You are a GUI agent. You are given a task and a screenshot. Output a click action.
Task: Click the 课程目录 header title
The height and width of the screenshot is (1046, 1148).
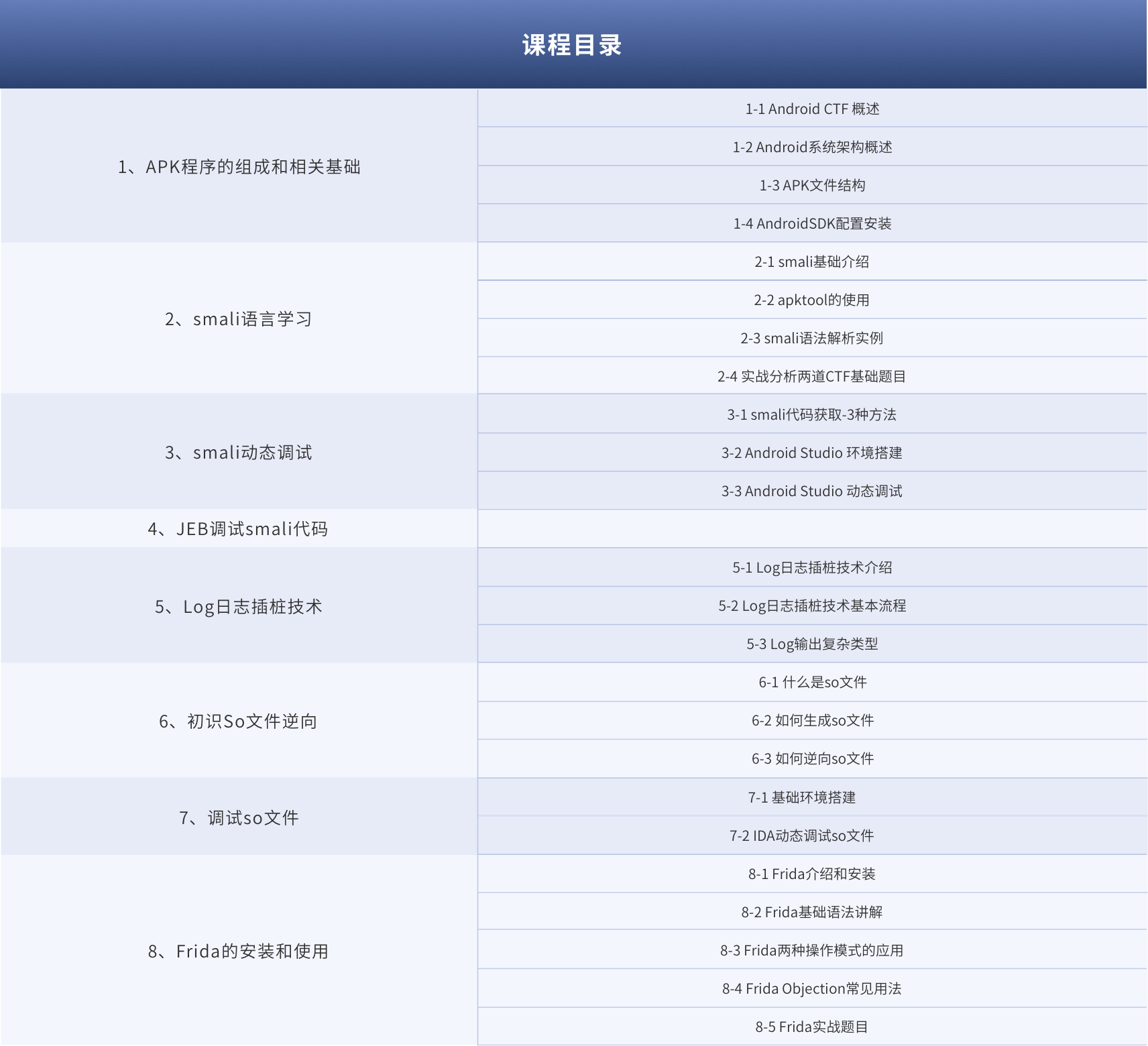(x=572, y=46)
